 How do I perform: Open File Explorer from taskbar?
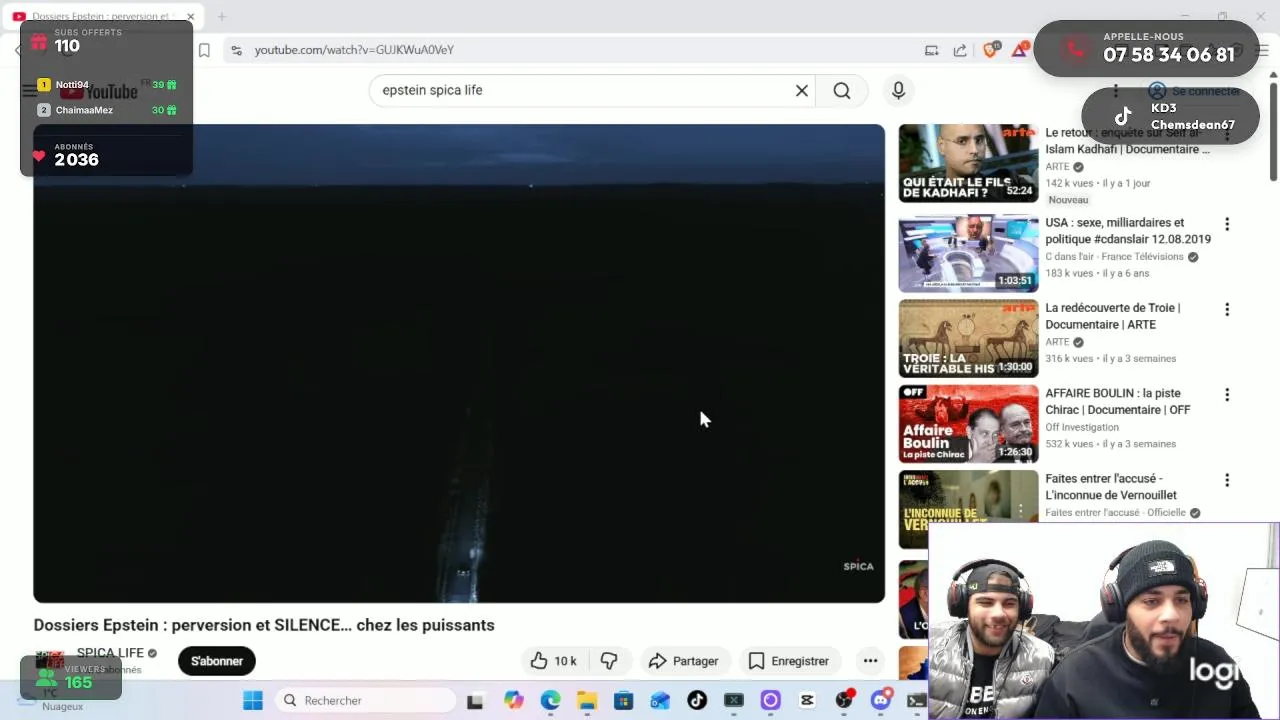click(x=587, y=700)
